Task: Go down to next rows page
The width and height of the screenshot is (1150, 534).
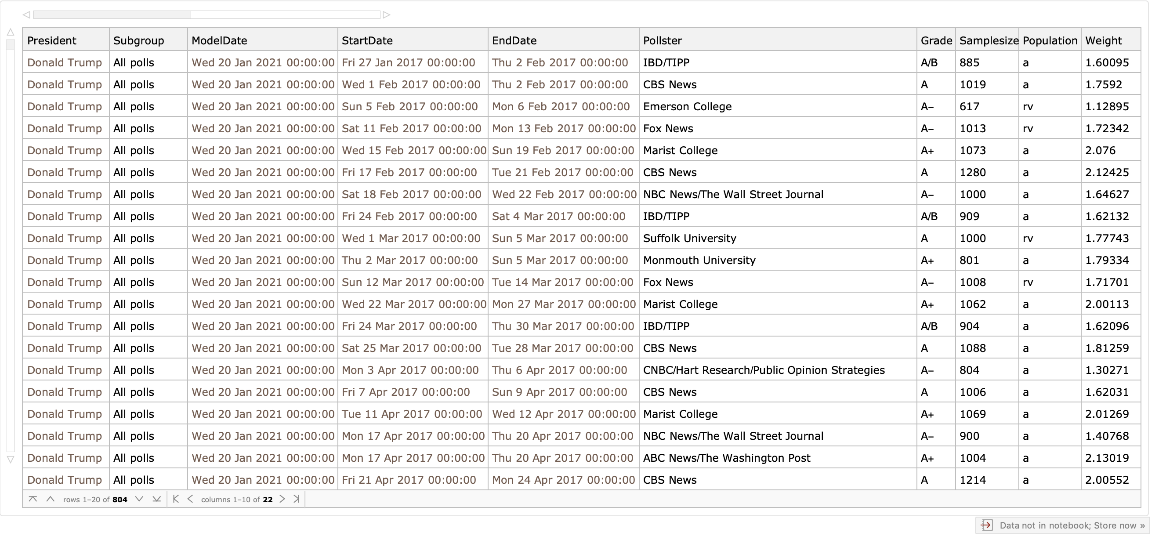Action: click(139, 499)
